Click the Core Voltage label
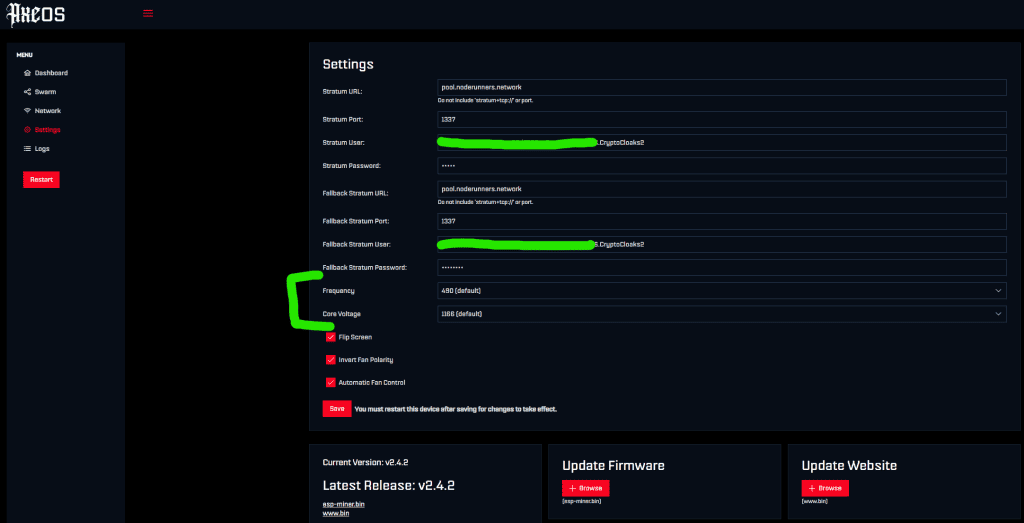The width and height of the screenshot is (1024, 523). pos(342,314)
